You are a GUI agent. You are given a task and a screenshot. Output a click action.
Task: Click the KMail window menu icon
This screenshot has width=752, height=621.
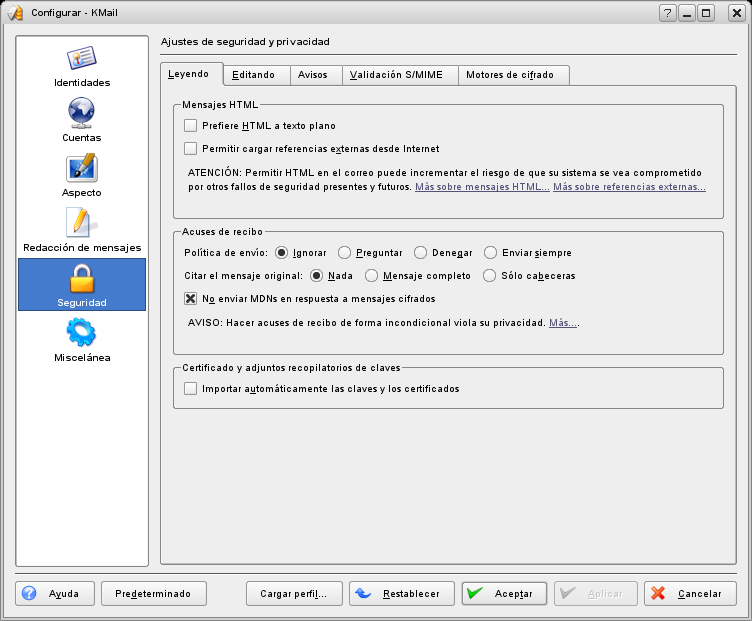(x=15, y=13)
